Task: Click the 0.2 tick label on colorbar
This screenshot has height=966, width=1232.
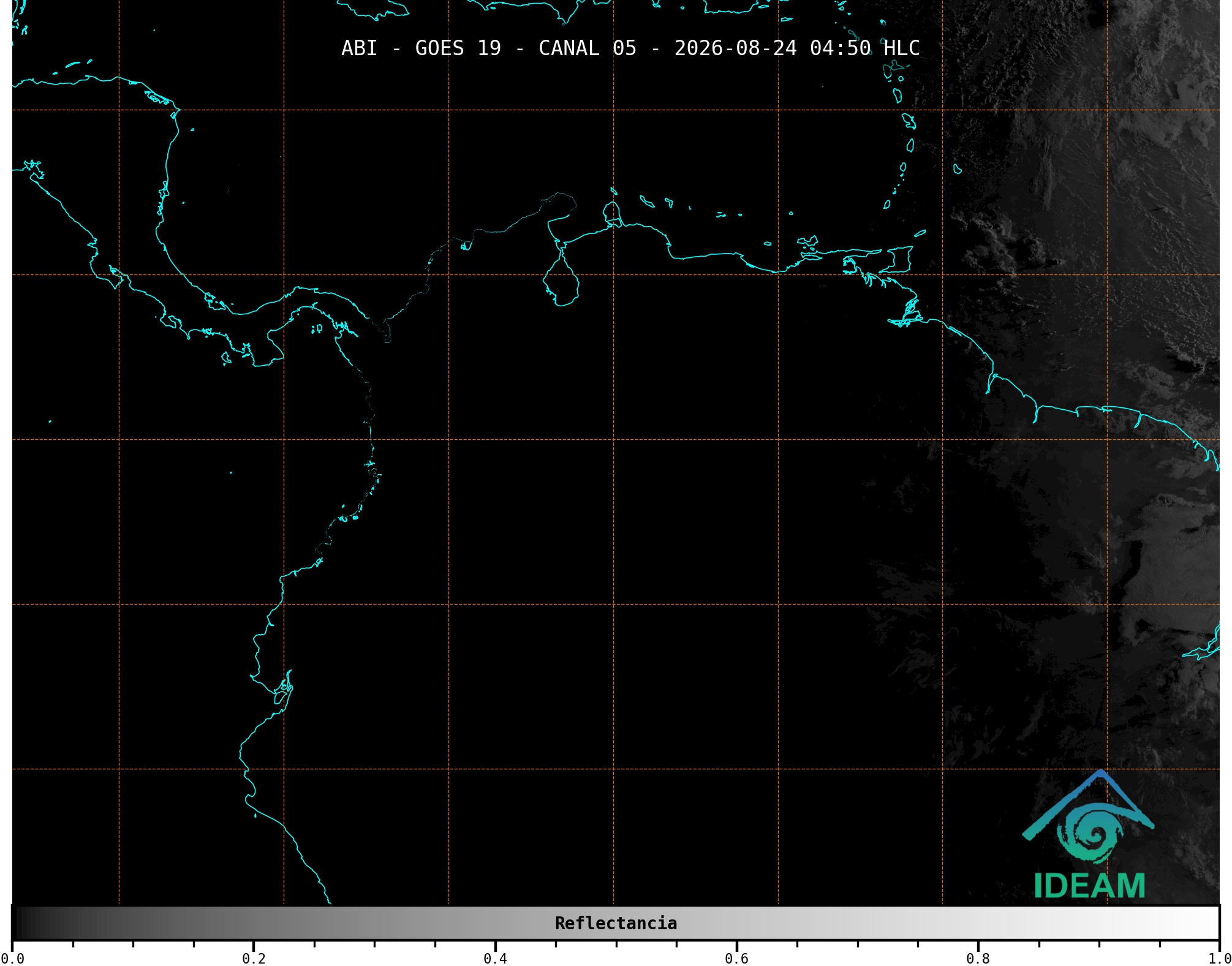Action: pos(254,958)
